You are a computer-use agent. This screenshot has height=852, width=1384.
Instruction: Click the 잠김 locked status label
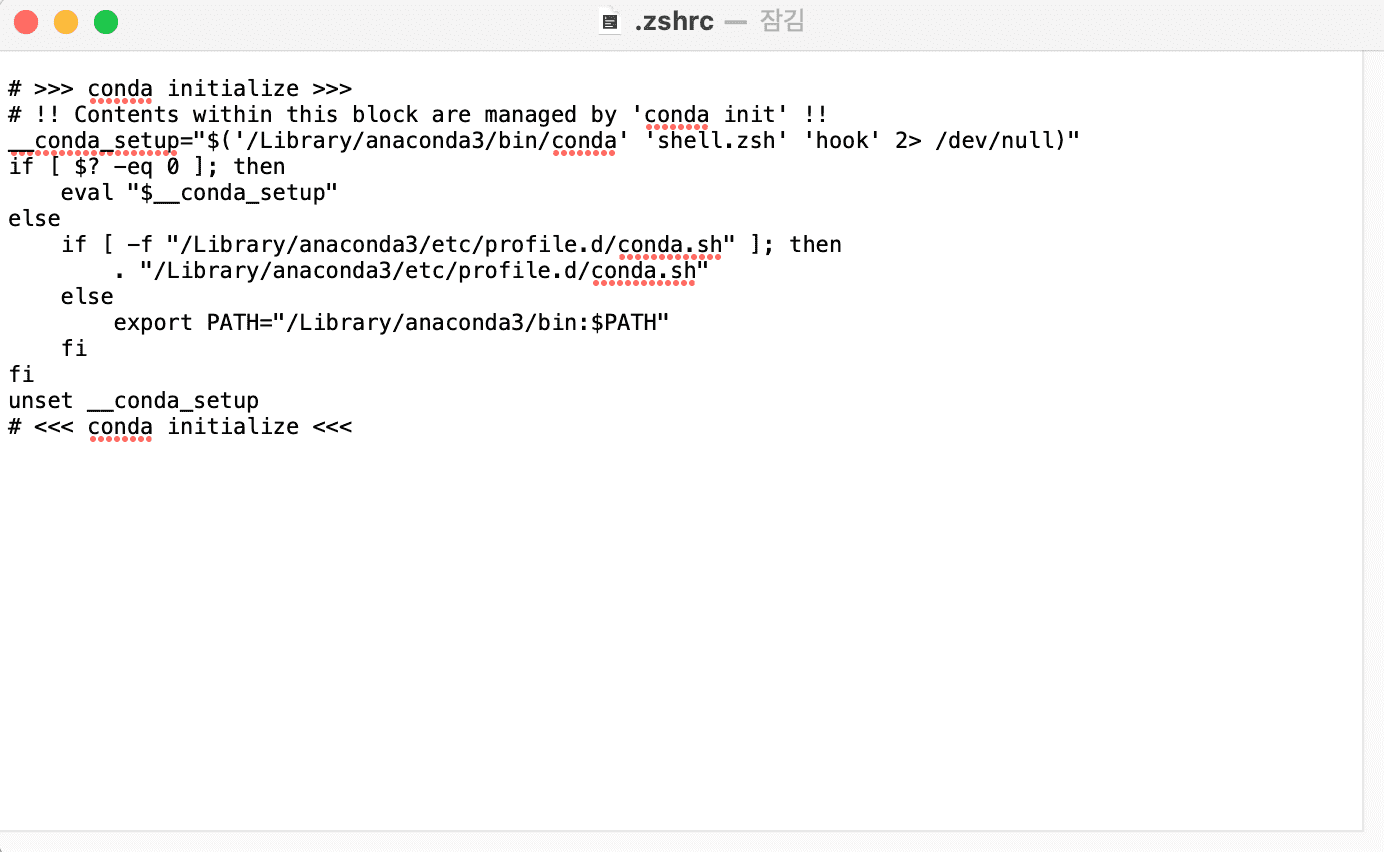(783, 21)
